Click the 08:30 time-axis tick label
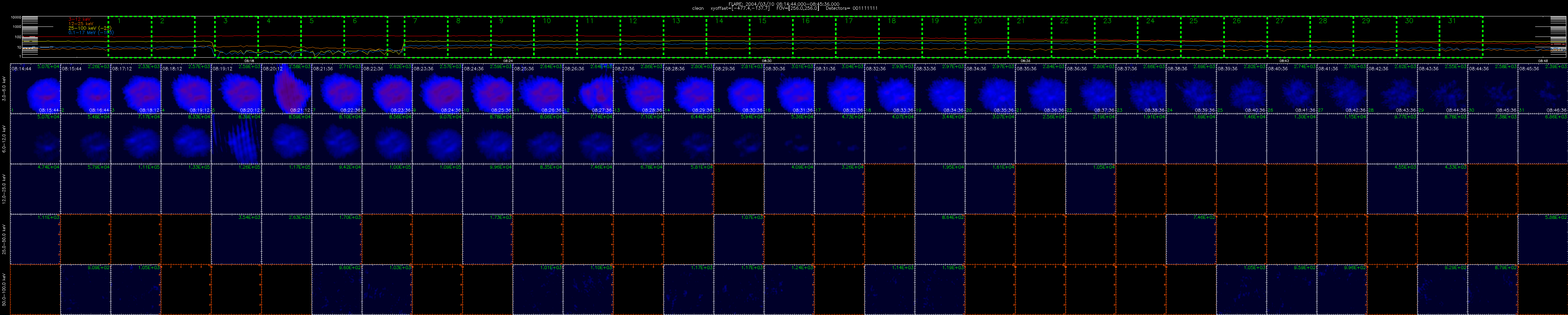The image size is (1568, 315). [767, 61]
